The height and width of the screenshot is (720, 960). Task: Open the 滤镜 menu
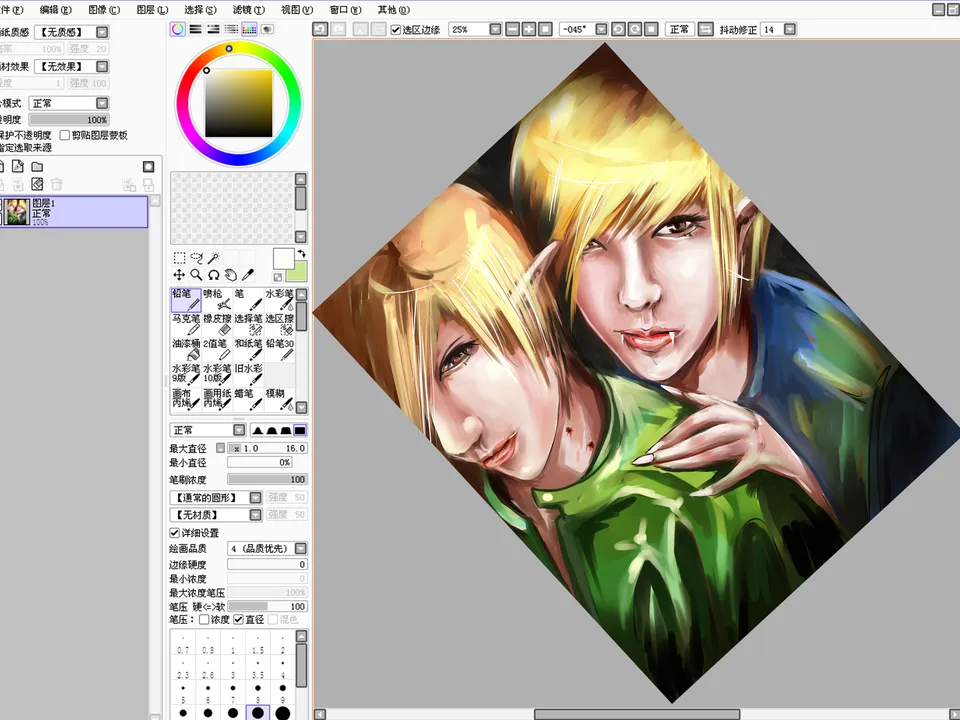click(x=246, y=9)
